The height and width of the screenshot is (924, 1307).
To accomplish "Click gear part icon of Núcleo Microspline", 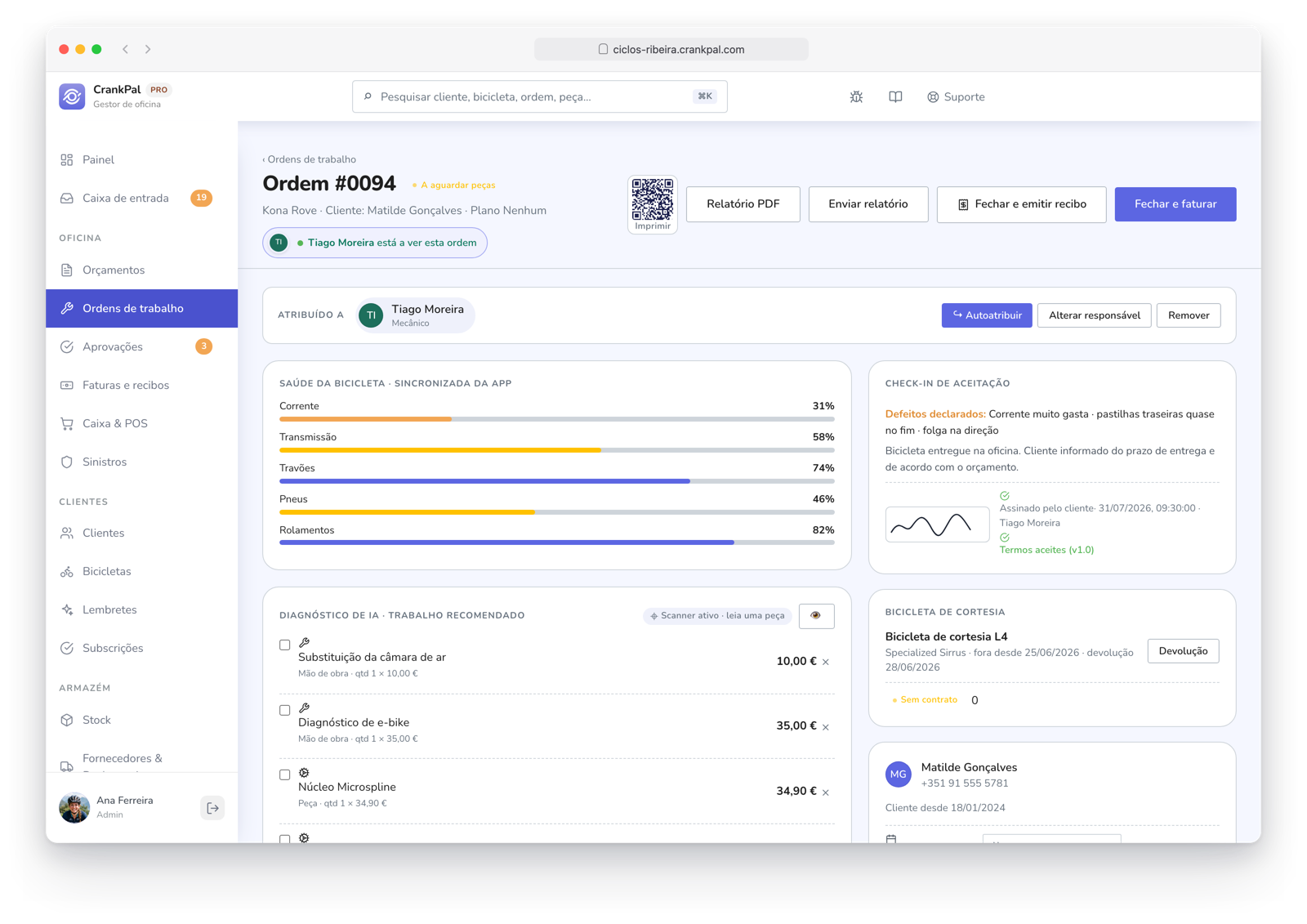I will (x=304, y=773).
